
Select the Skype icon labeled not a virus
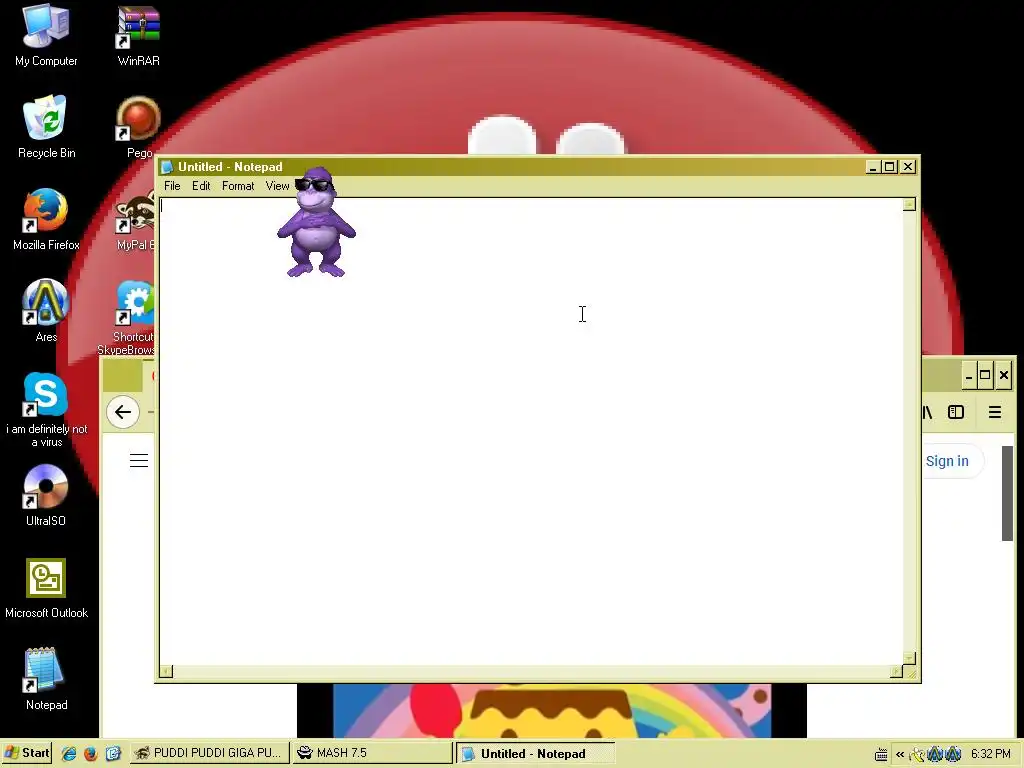(x=46, y=409)
